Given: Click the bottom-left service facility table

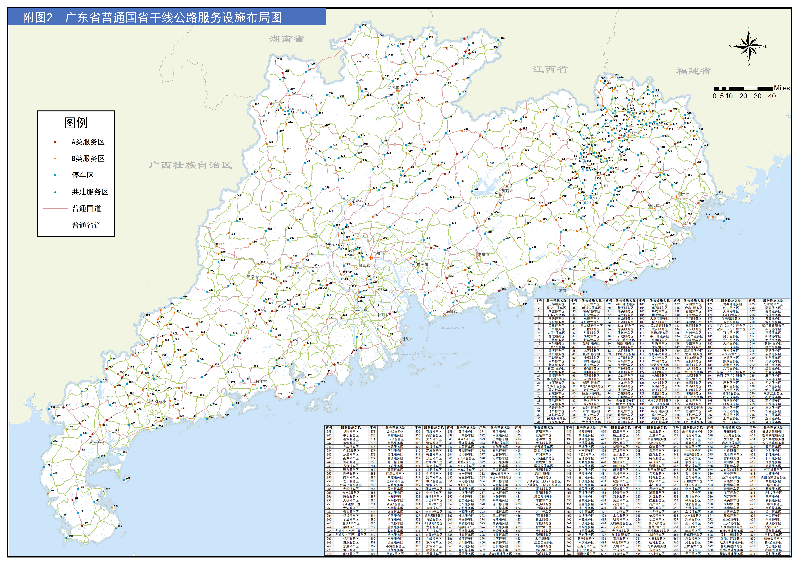Looking at the screenshot, I should pos(443,488).
